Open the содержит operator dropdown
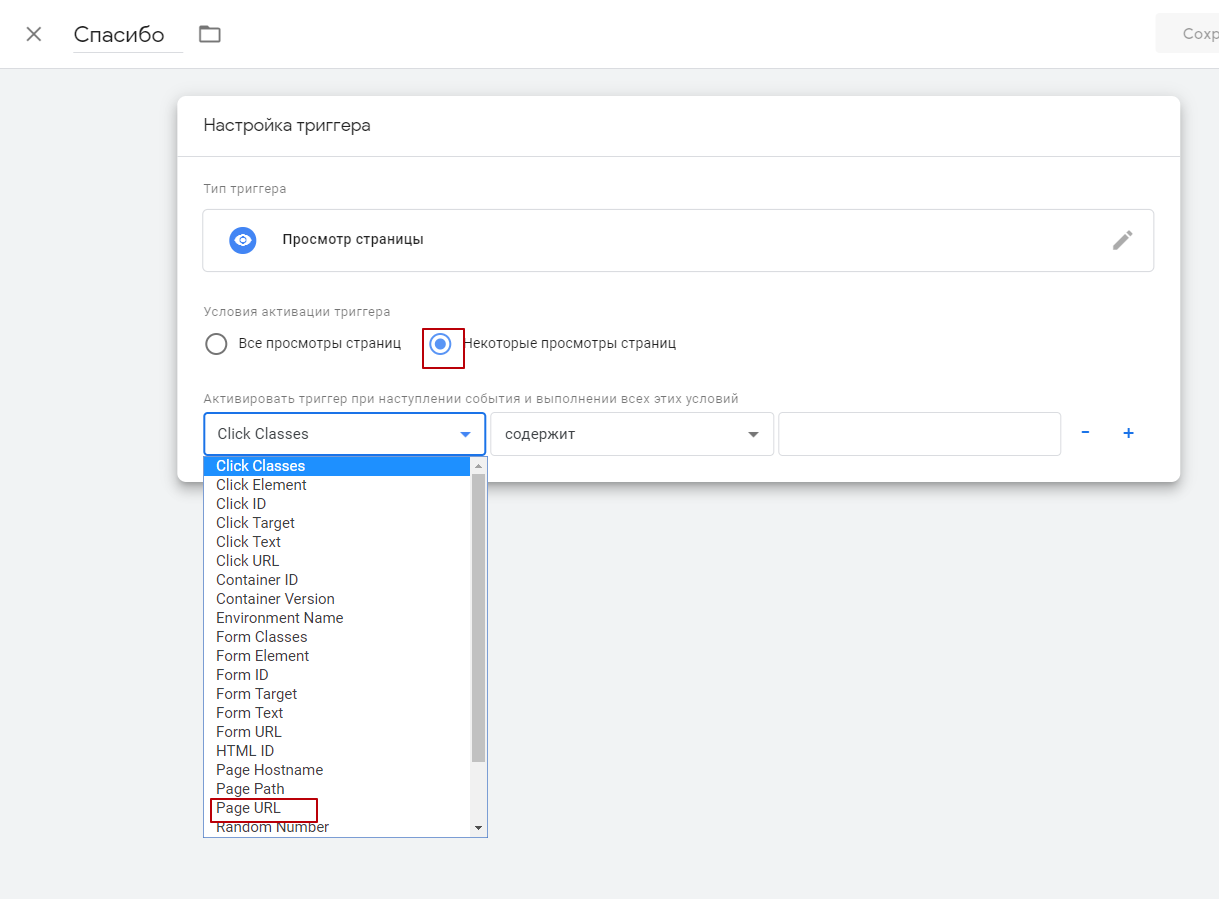 pos(631,434)
